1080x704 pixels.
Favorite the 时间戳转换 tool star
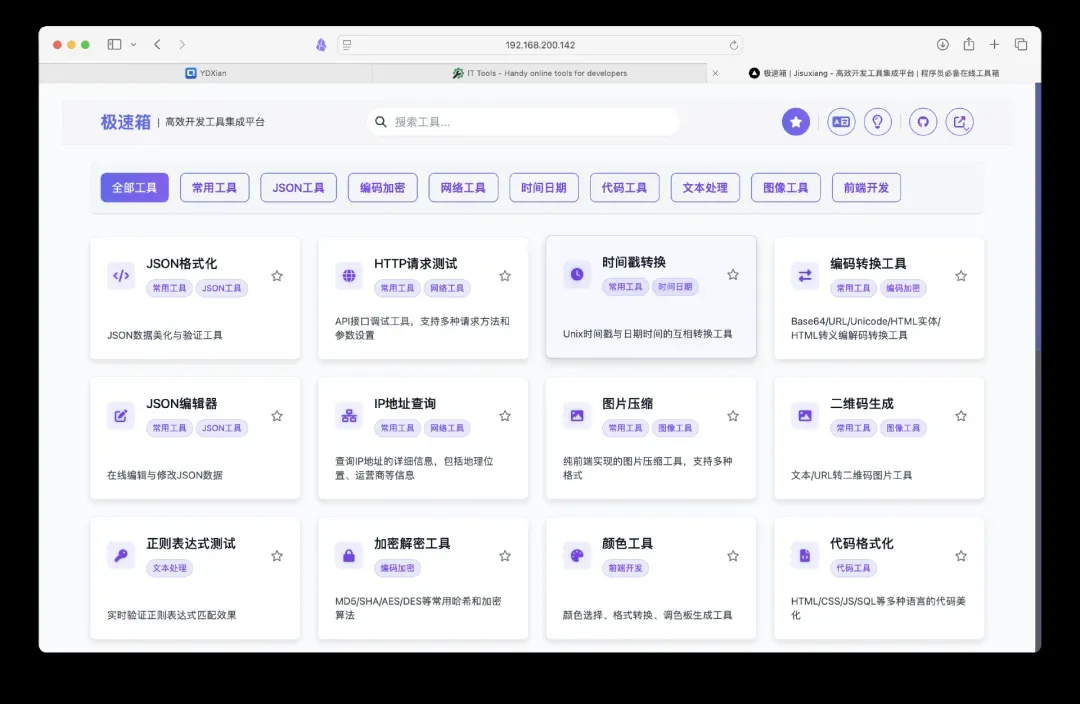tap(733, 274)
